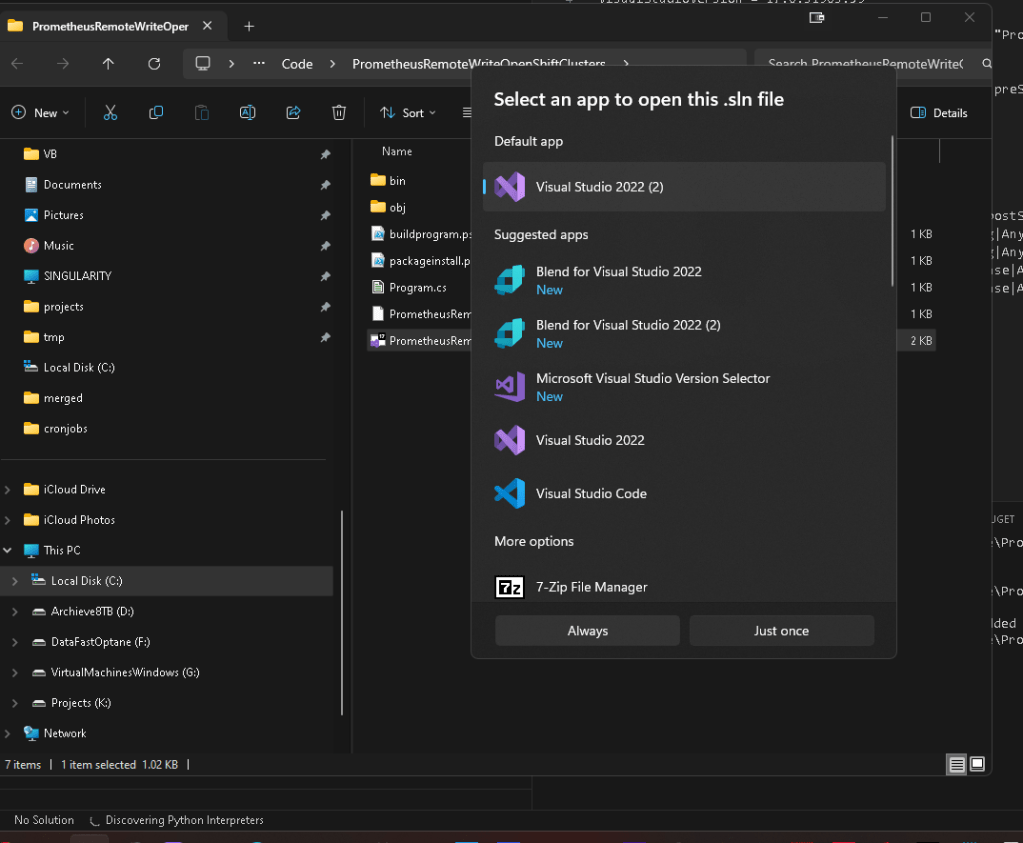Screen dimensions: 1023x843
Task: Click the Just once button
Action: [x=782, y=631]
